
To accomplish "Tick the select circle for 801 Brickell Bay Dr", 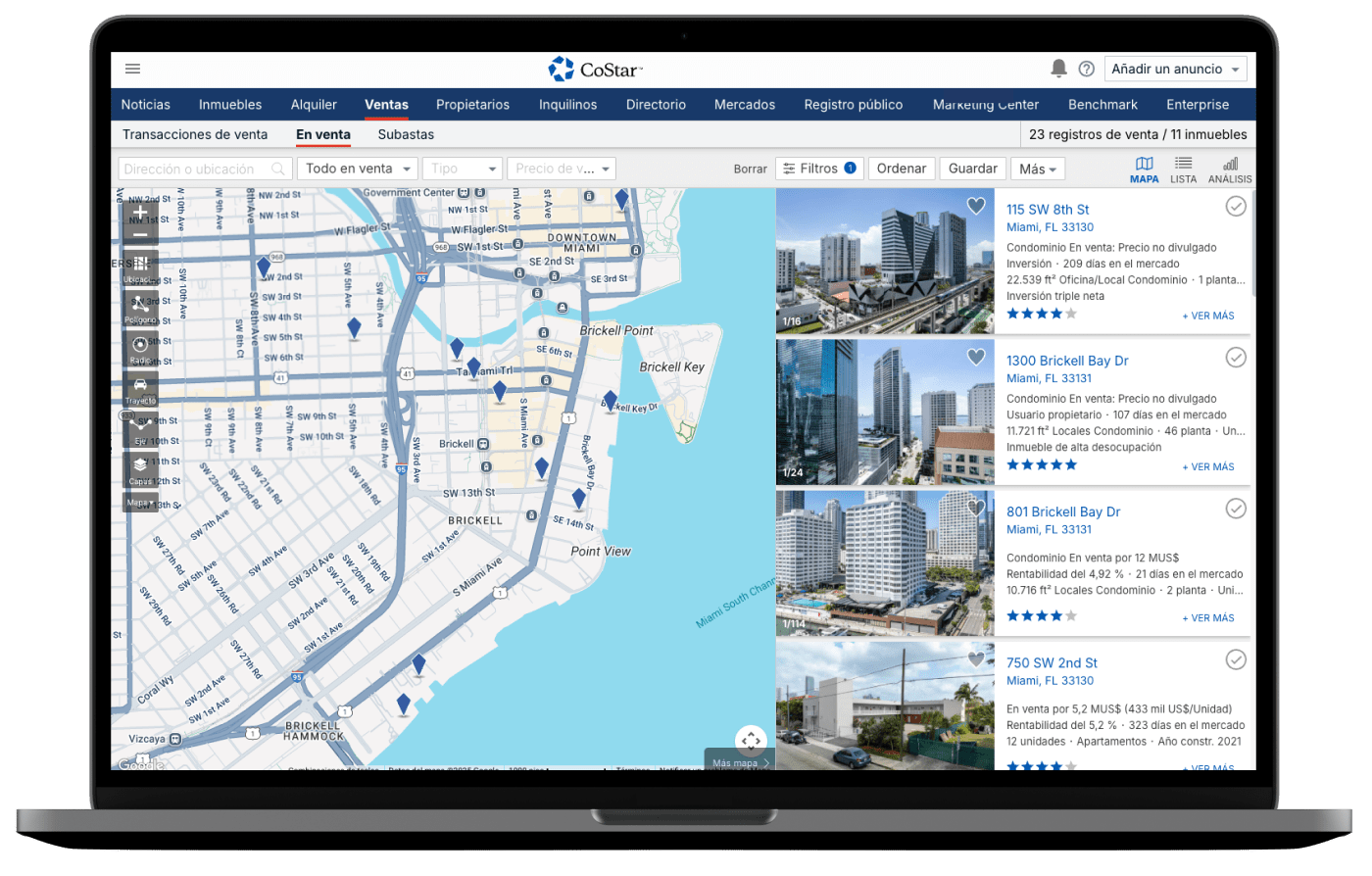I will click(1236, 509).
